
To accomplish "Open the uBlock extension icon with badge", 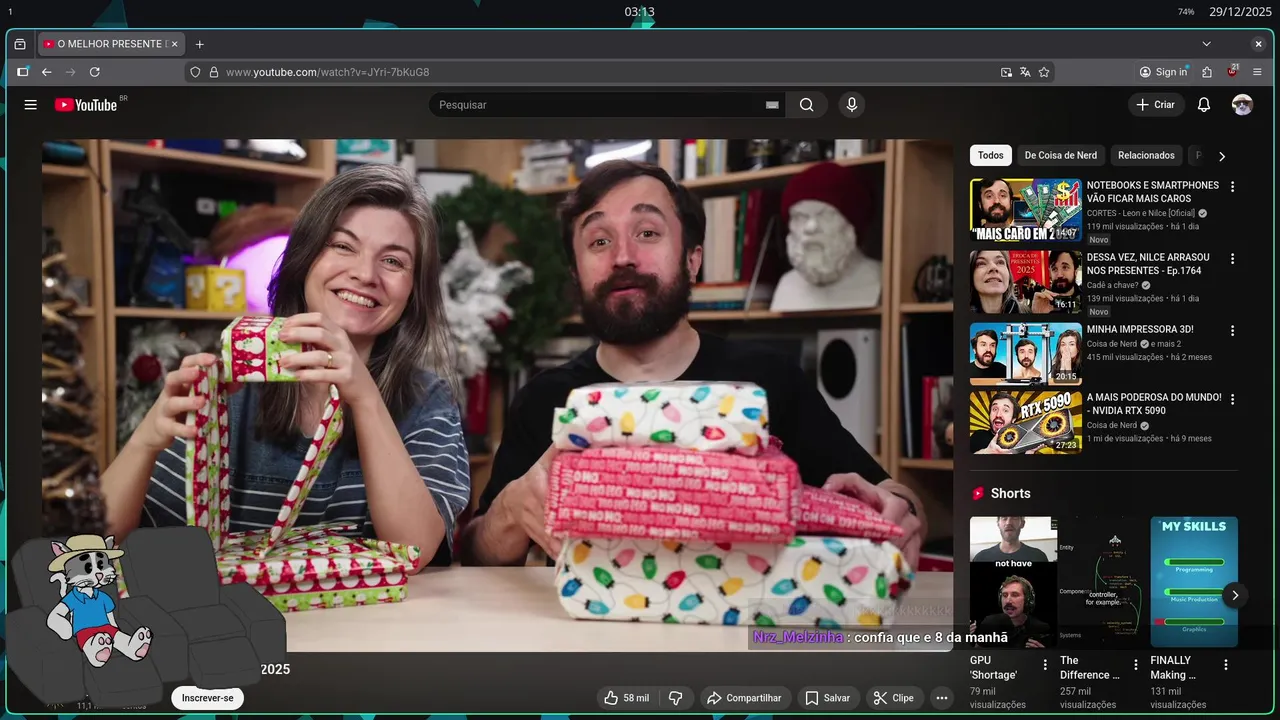I will click(x=1232, y=72).
